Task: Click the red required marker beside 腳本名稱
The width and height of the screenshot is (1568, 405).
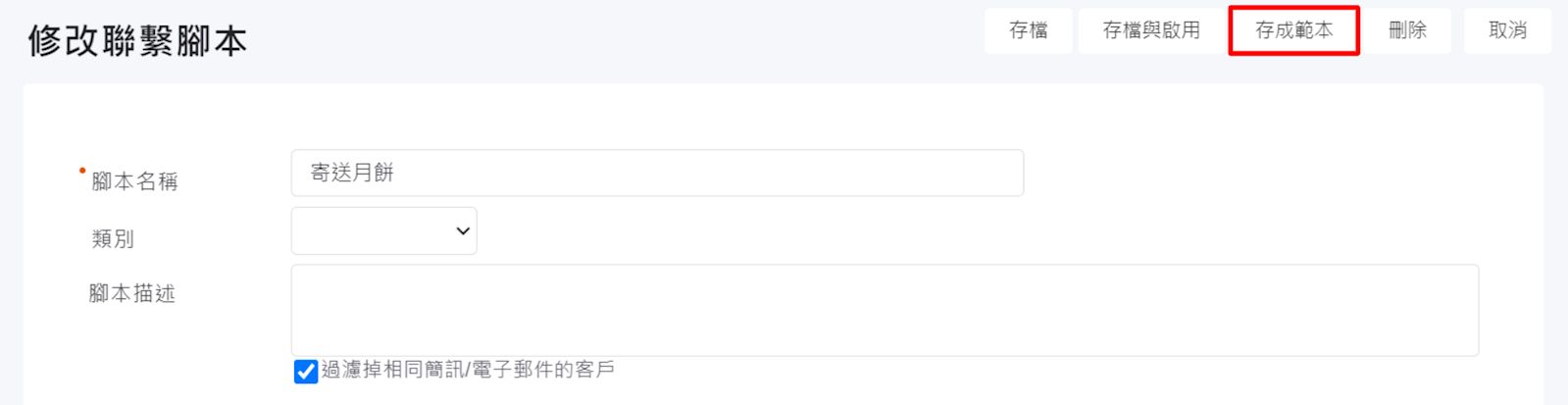Action: 82,171
